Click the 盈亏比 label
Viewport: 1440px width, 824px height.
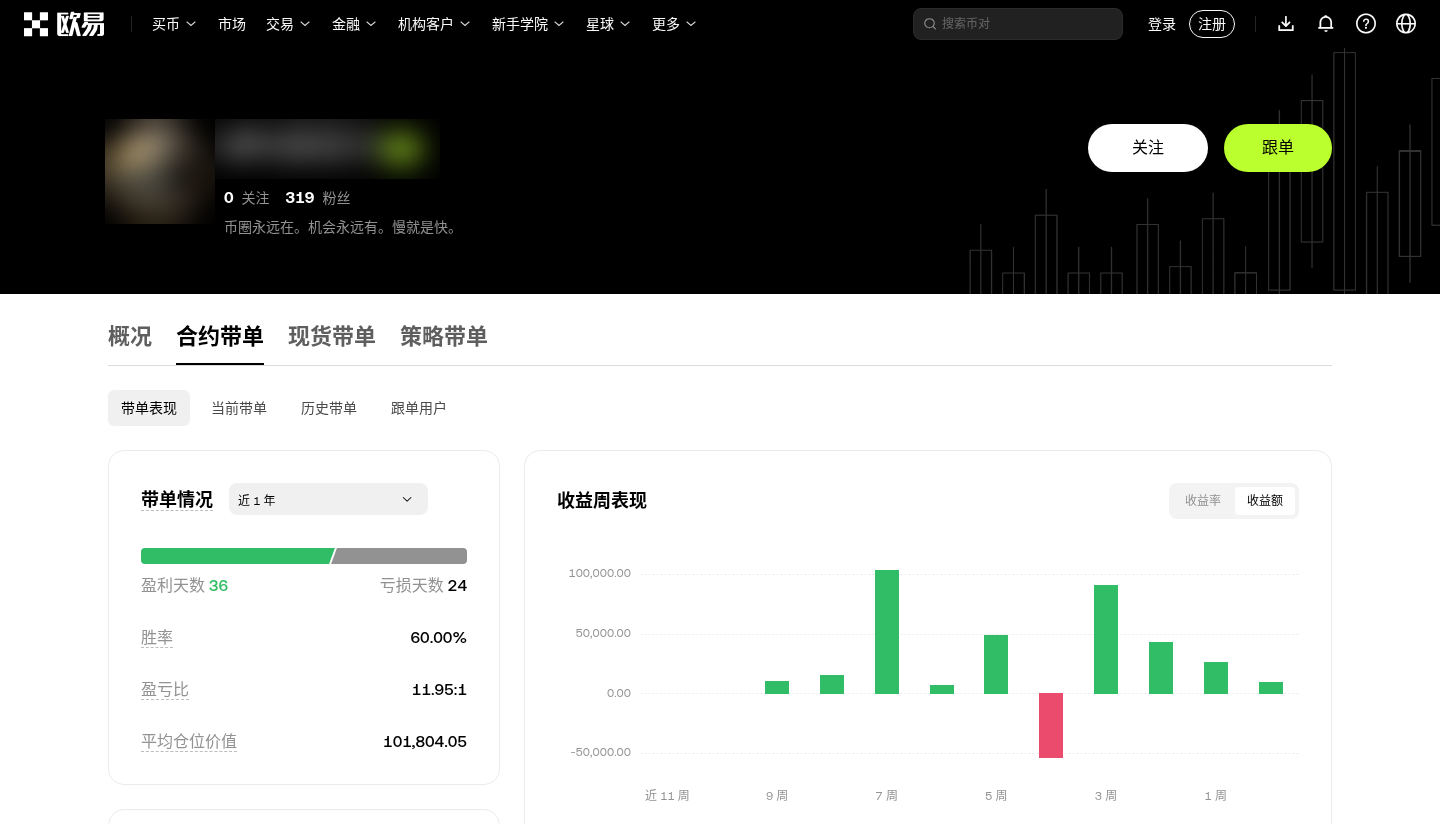(165, 689)
